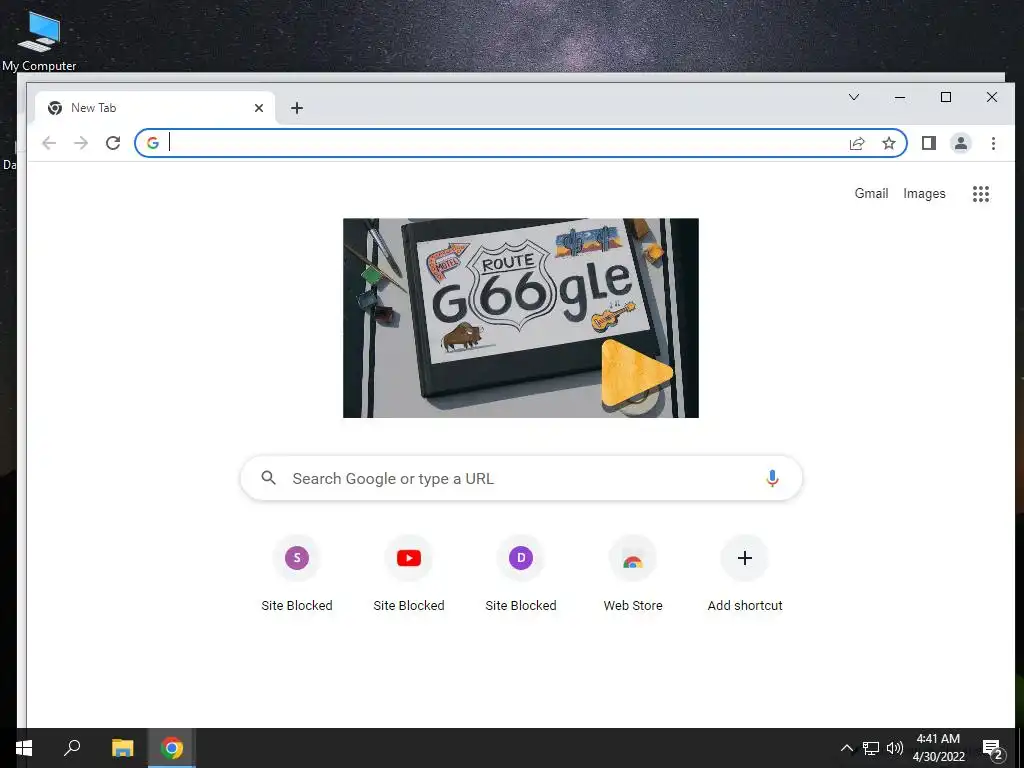Open Gmail link
Image resolution: width=1024 pixels, height=768 pixels.
871,193
